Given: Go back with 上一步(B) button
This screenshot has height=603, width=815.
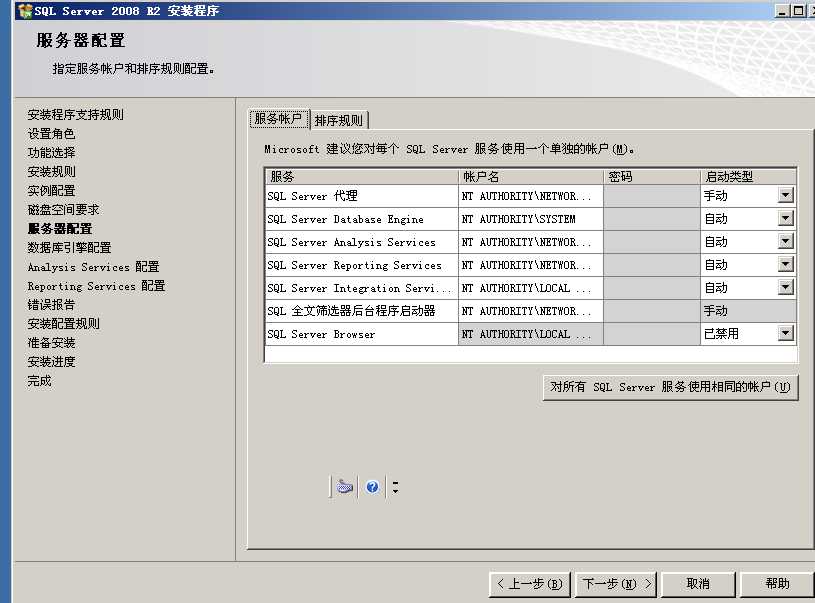Looking at the screenshot, I should pyautogui.click(x=530, y=584).
